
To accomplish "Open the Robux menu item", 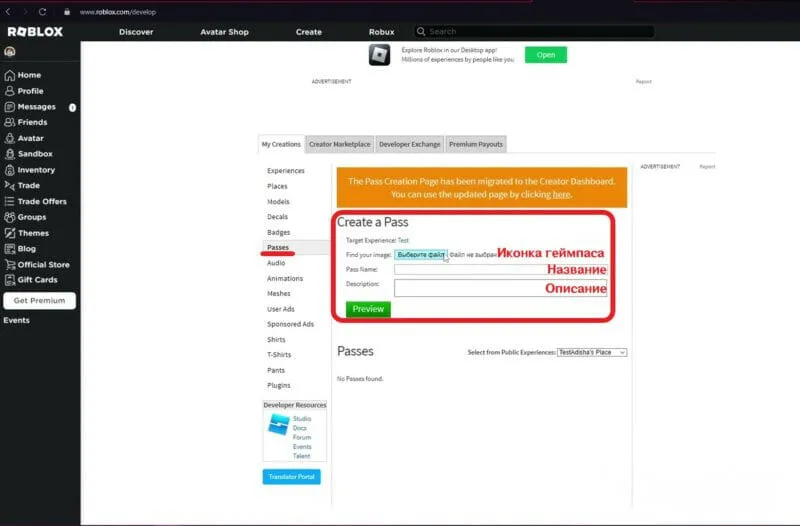I will [x=382, y=32].
